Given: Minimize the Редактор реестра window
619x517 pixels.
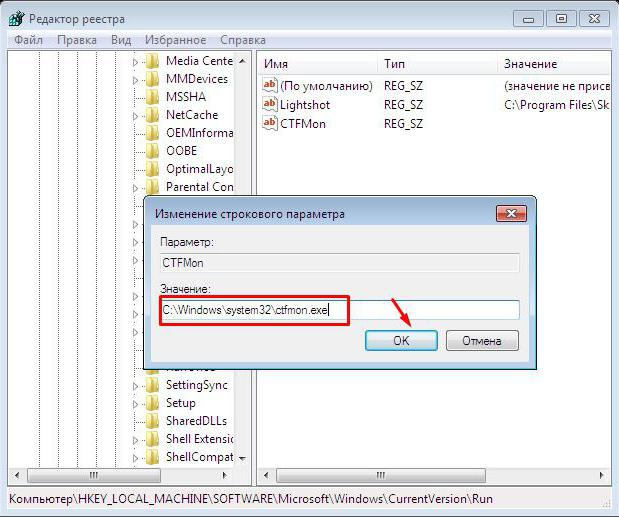Looking at the screenshot, I should (528, 19).
